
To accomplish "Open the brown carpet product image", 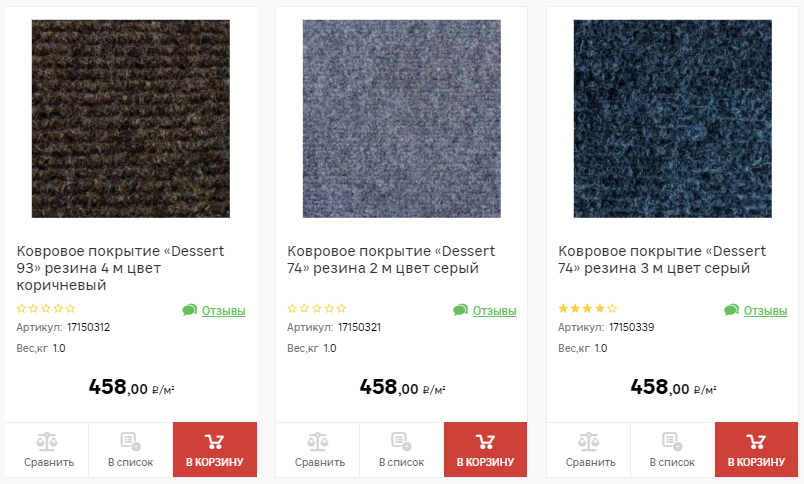I will pos(131,119).
